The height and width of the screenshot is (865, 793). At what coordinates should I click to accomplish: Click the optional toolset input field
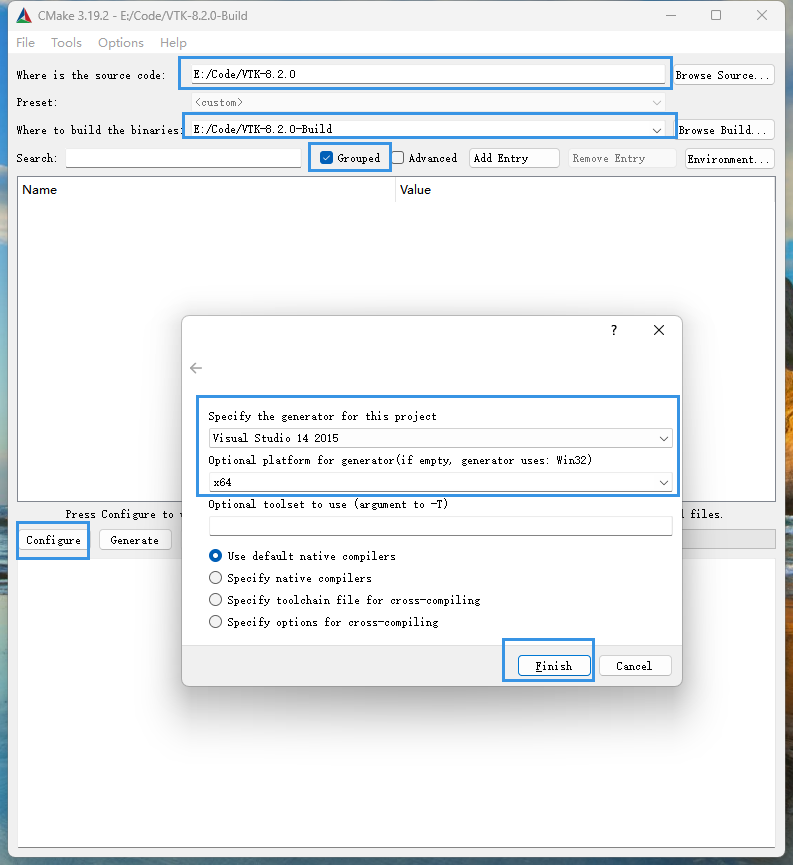click(440, 526)
